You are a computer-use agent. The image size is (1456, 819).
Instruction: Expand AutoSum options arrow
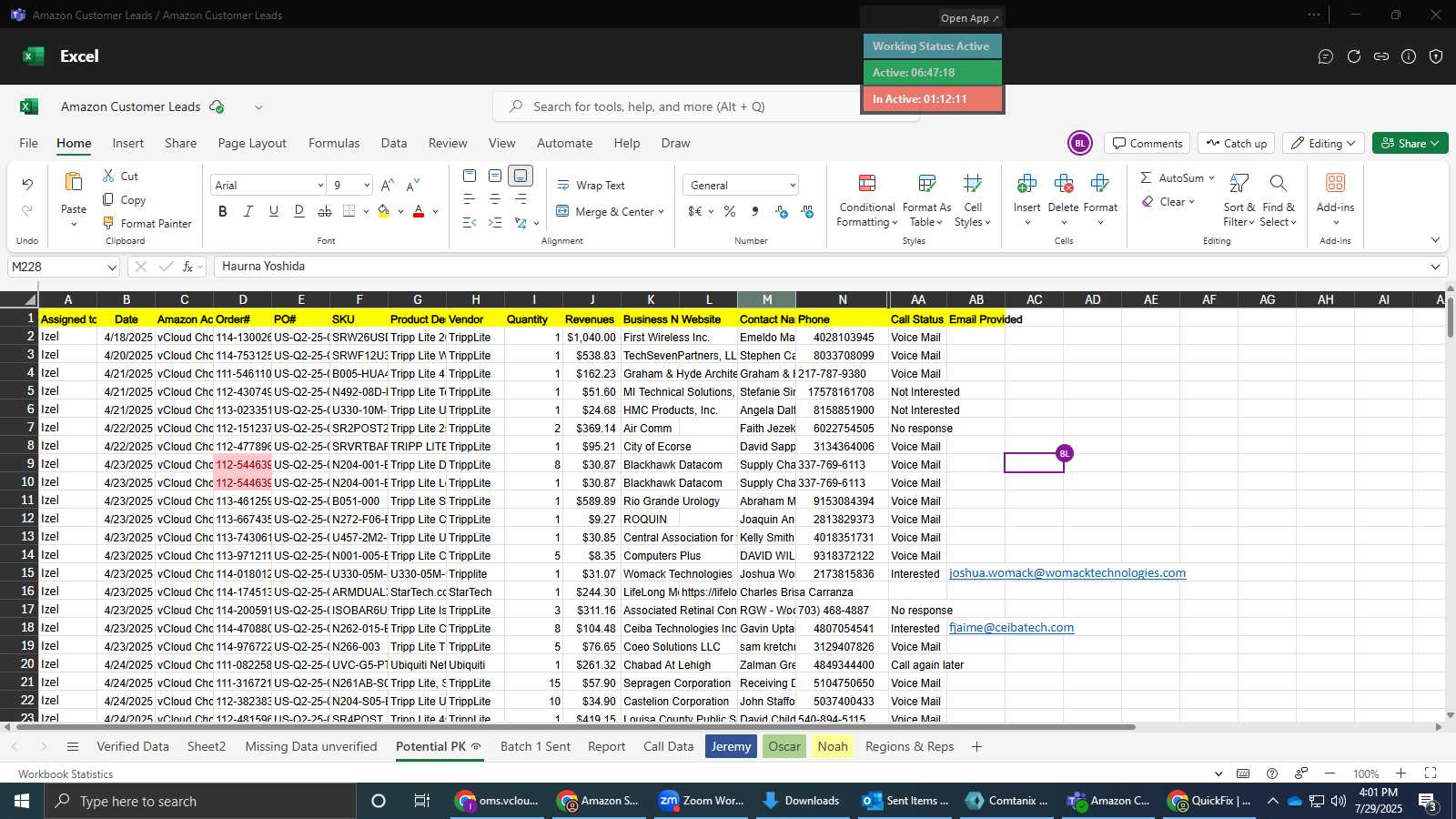[1211, 177]
